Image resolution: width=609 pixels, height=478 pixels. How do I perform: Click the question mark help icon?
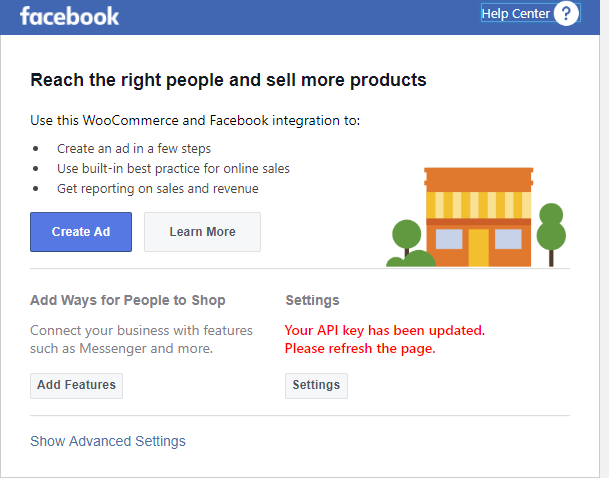click(x=566, y=14)
